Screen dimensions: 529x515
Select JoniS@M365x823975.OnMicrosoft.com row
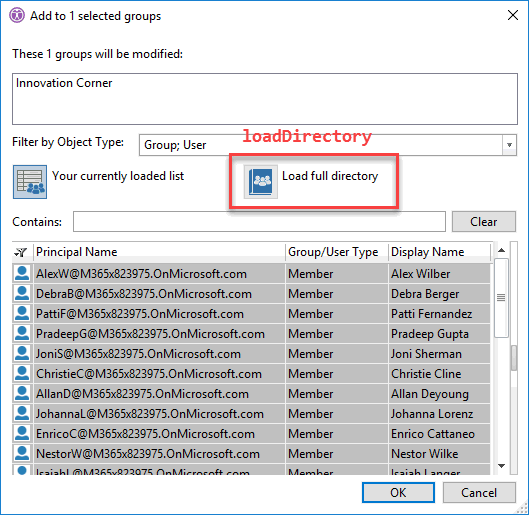click(x=251, y=353)
